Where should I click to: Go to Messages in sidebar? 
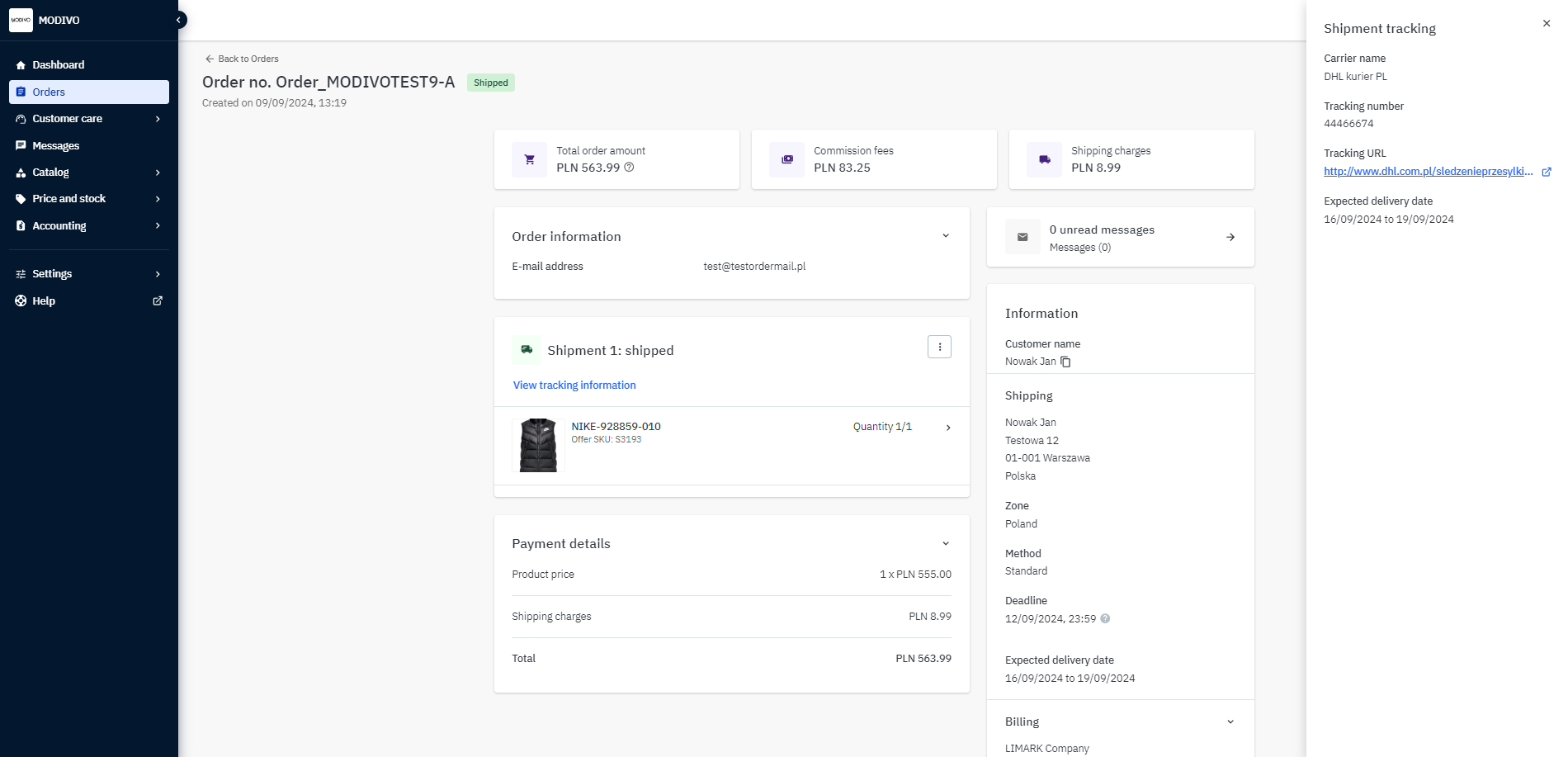point(56,146)
